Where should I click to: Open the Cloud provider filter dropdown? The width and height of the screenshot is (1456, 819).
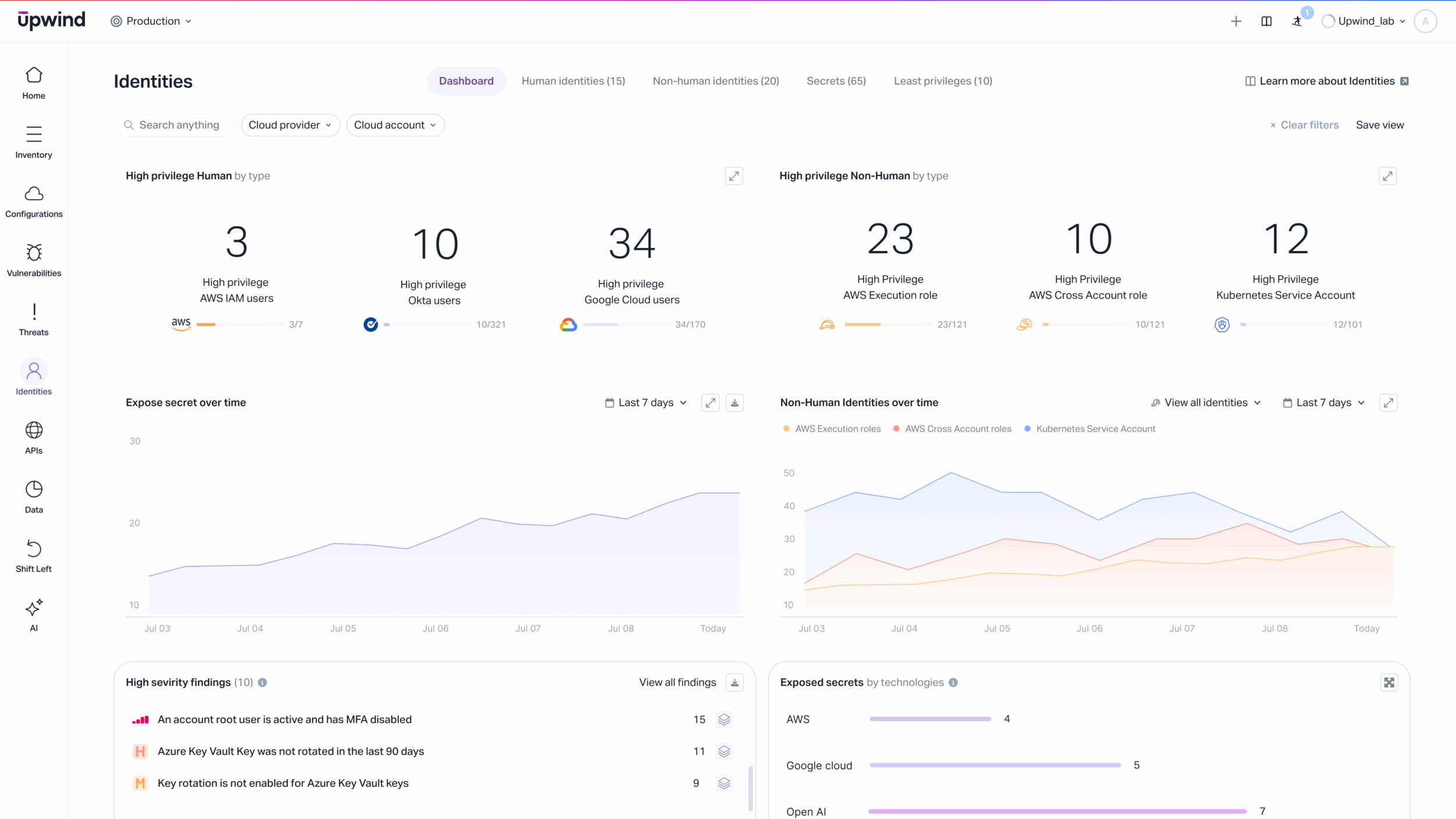pos(290,125)
